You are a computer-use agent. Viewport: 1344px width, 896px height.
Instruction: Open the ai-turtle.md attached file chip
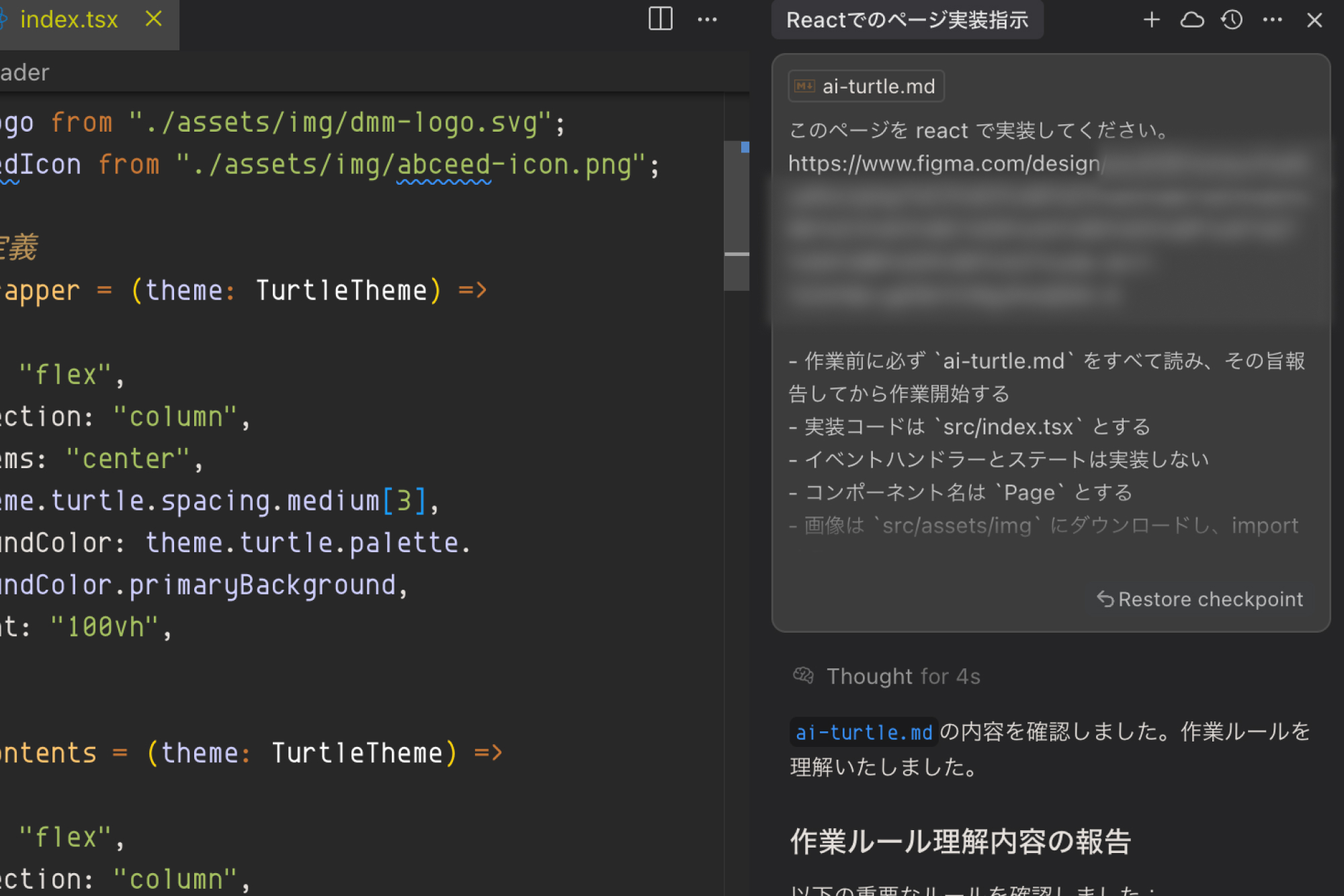click(866, 86)
